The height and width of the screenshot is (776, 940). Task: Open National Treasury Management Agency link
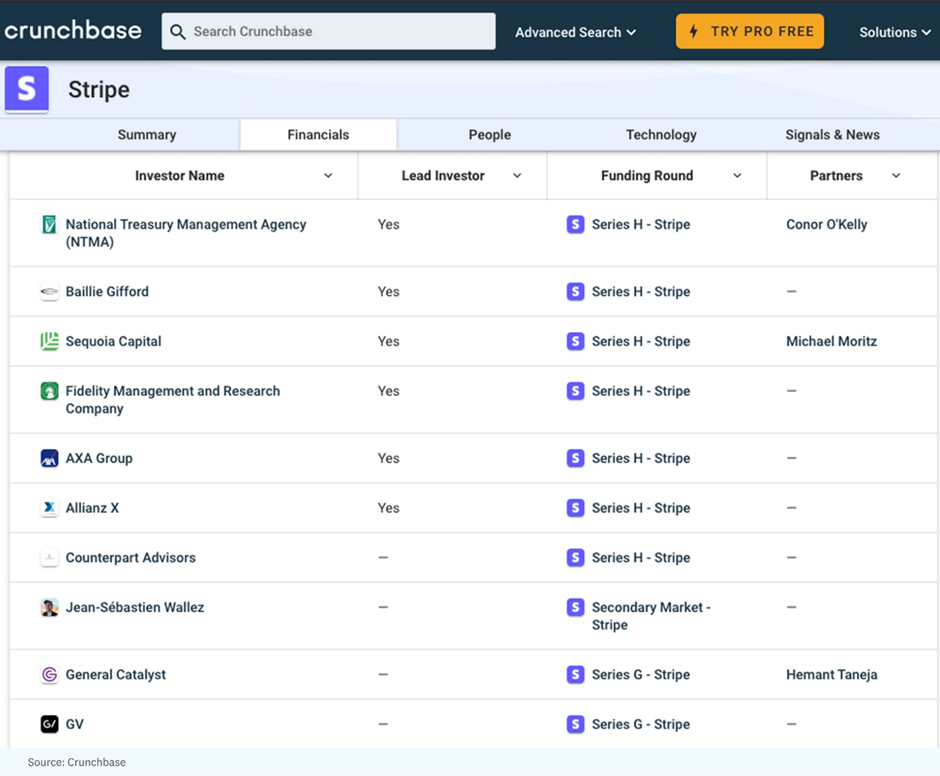pos(186,233)
